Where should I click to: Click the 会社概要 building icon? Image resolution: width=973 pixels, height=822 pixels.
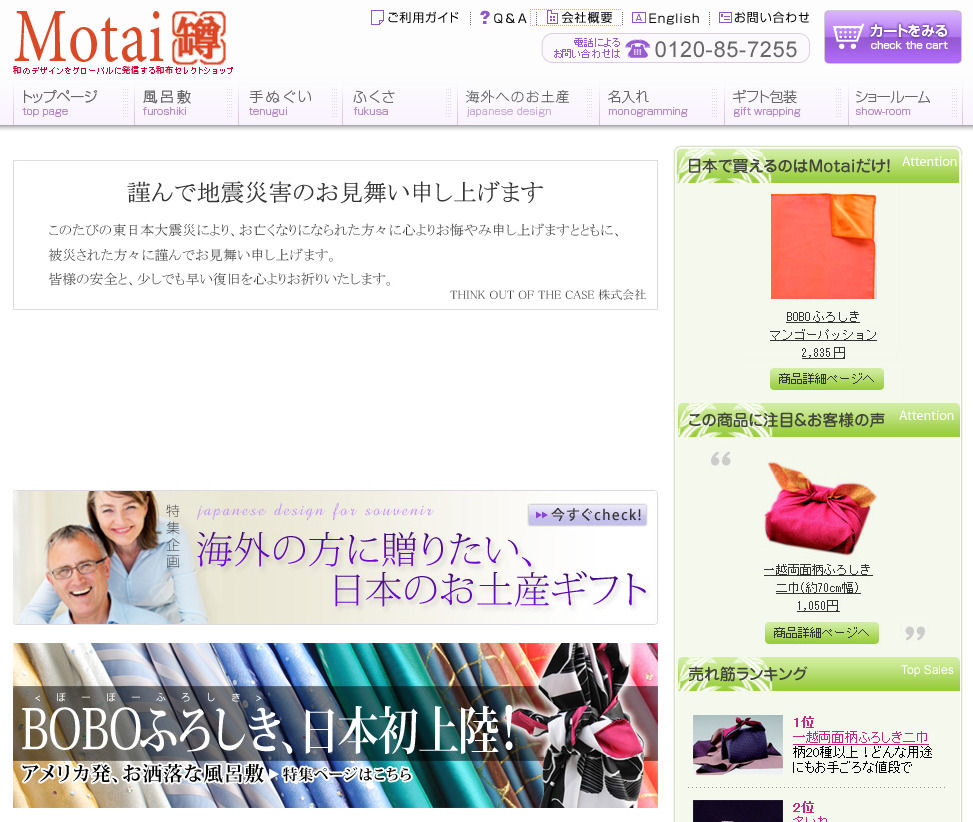tap(552, 17)
